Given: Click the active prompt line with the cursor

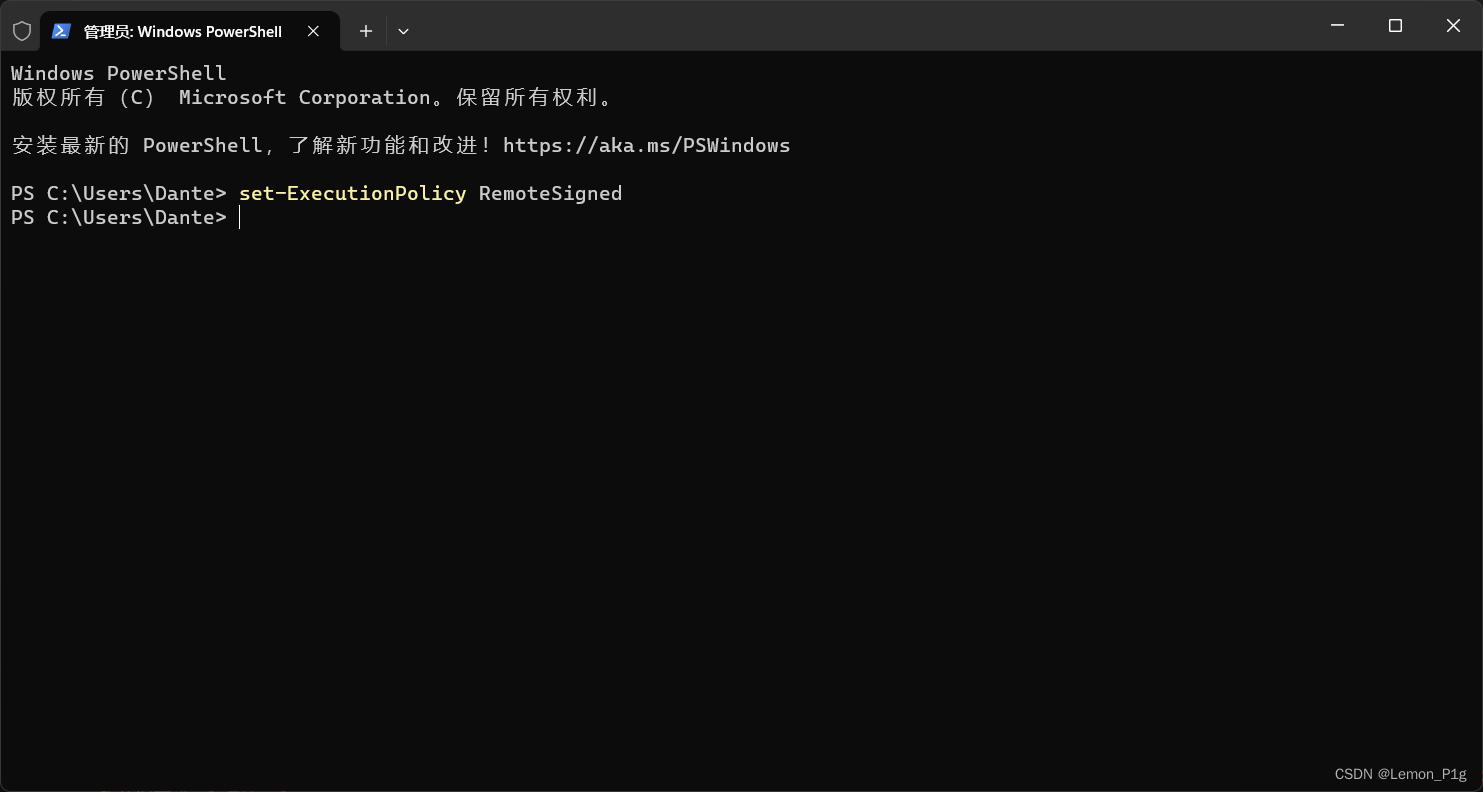Looking at the screenshot, I should [125, 217].
